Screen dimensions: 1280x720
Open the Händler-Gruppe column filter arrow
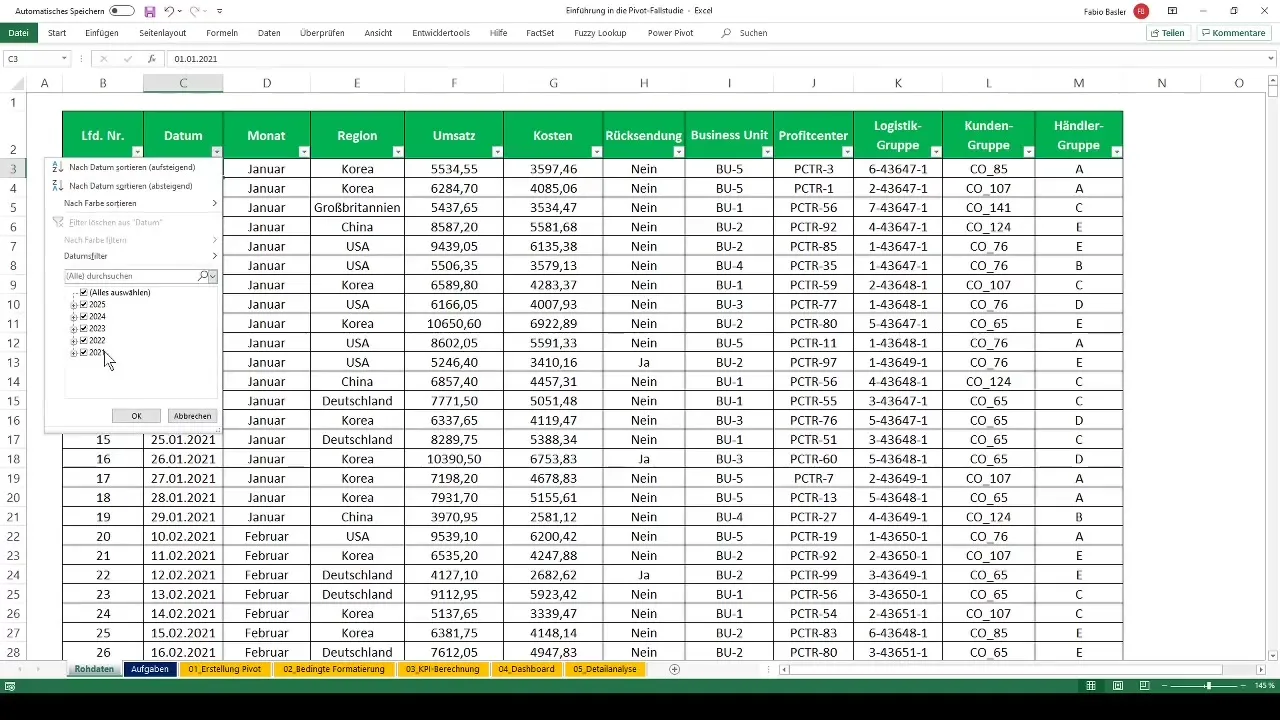point(1117,152)
